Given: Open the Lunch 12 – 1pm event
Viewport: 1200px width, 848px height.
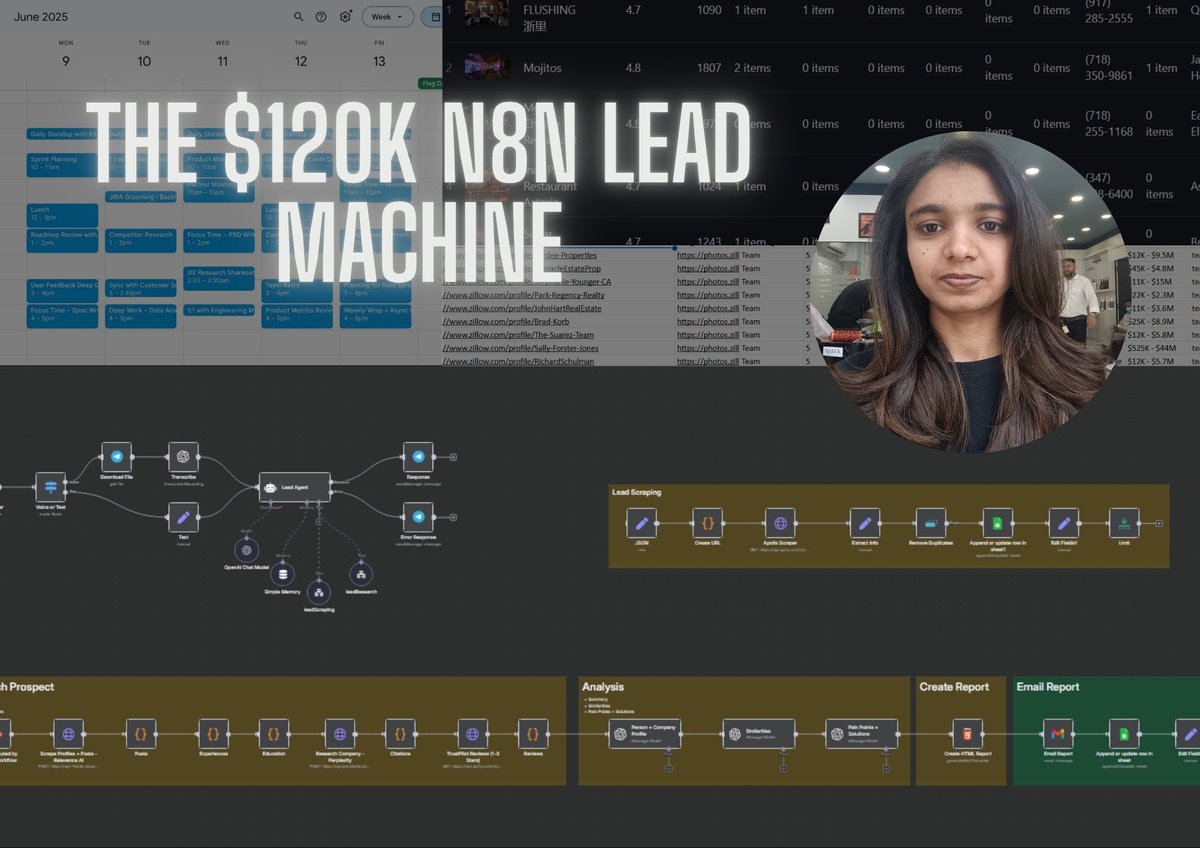Looking at the screenshot, I should point(63,215).
